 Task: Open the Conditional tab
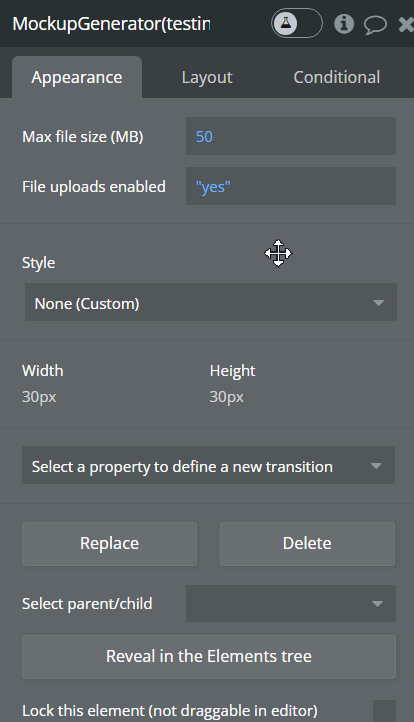337,77
